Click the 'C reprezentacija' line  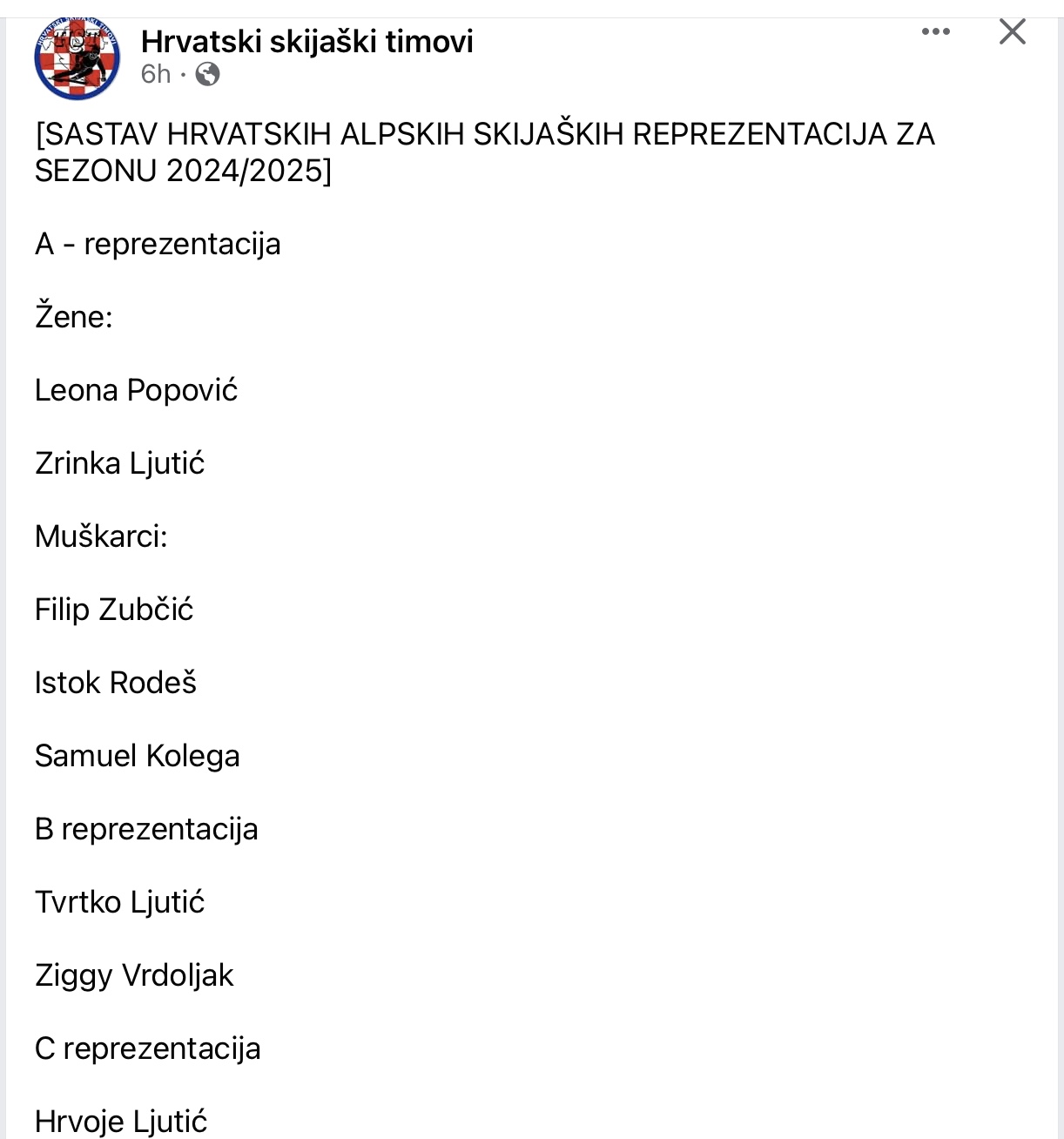click(147, 1048)
